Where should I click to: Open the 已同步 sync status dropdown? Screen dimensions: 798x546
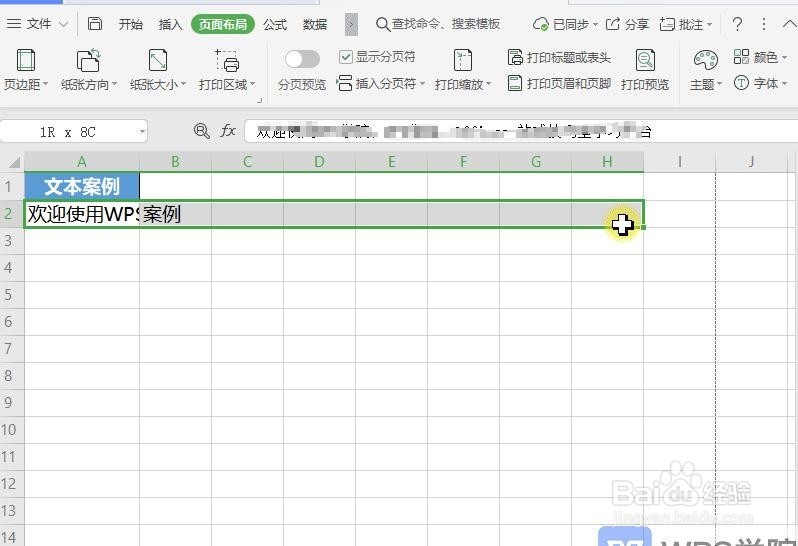coord(565,24)
